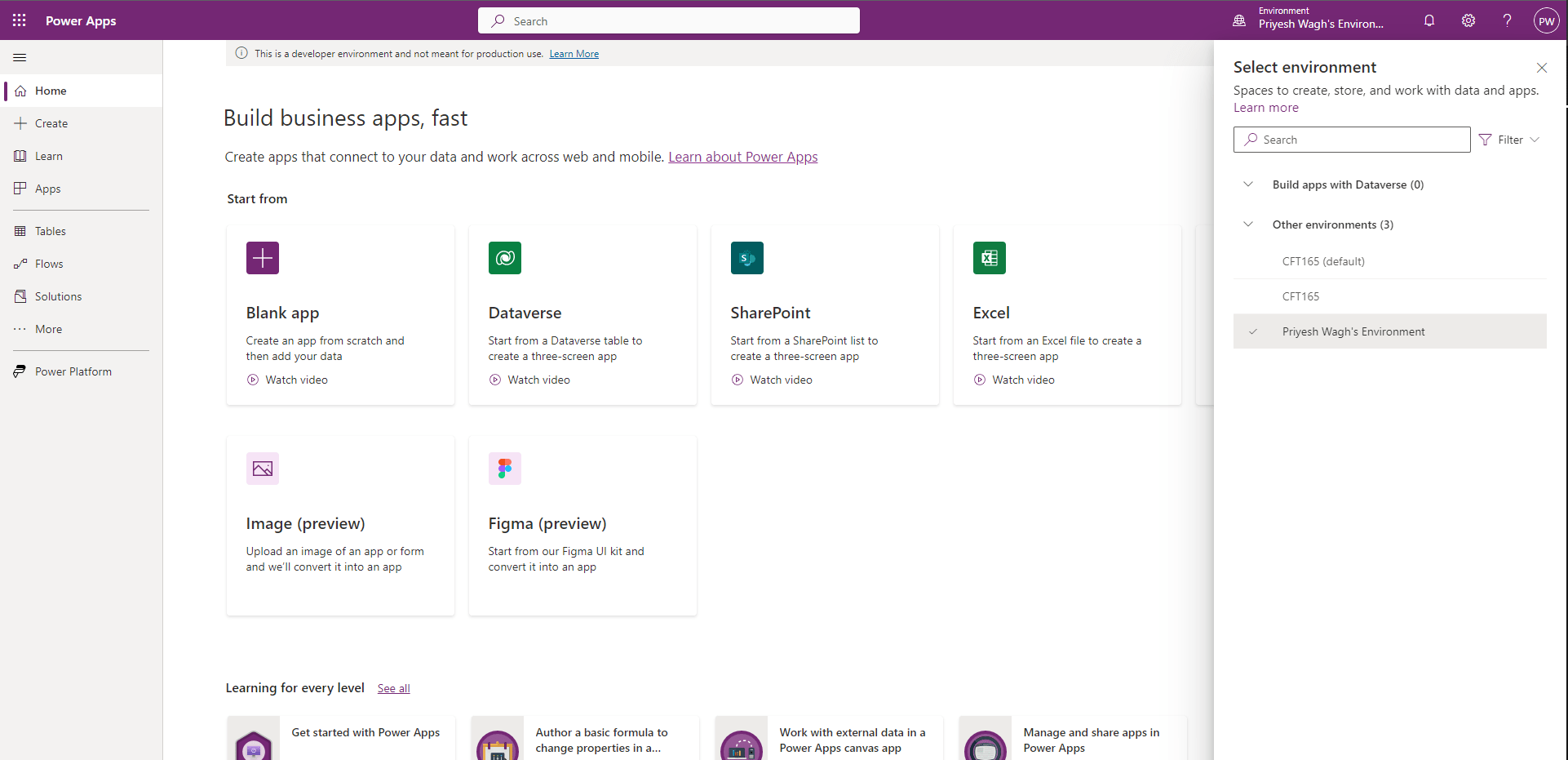The height and width of the screenshot is (760, 1568).
Task: Open the help question mark icon
Action: [1507, 20]
